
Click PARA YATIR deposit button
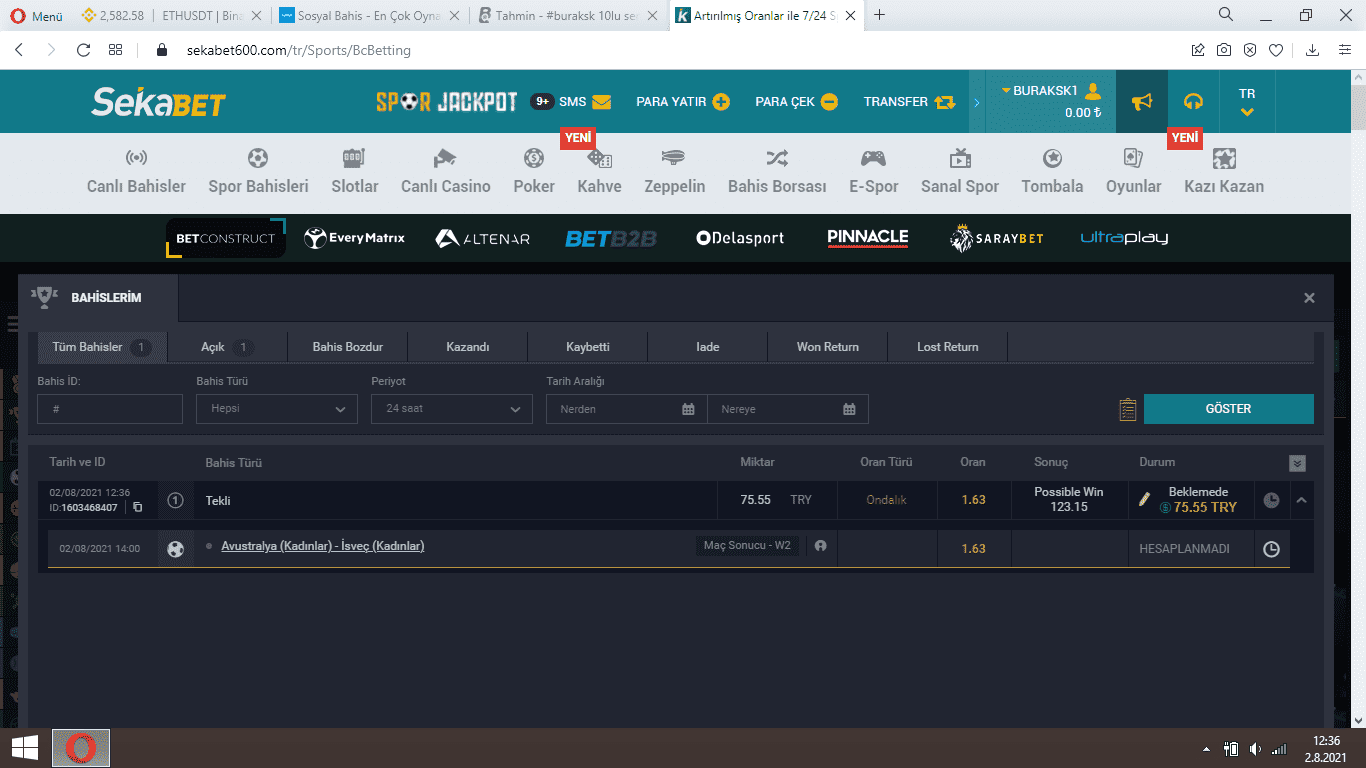click(683, 101)
